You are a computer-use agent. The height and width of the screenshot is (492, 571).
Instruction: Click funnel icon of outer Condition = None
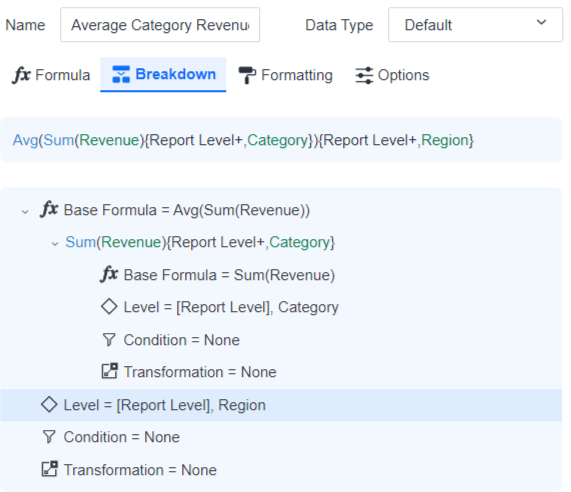pos(49,437)
